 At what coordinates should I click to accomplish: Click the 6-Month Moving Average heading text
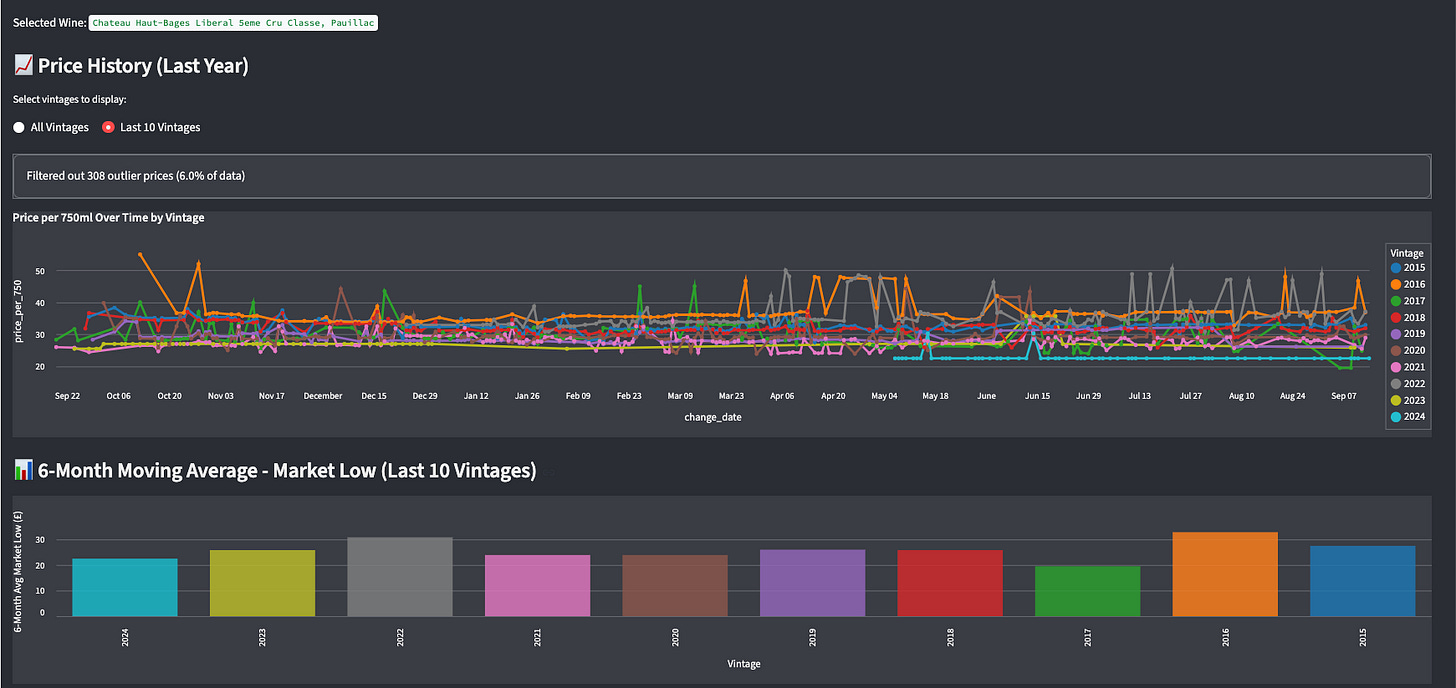point(287,470)
